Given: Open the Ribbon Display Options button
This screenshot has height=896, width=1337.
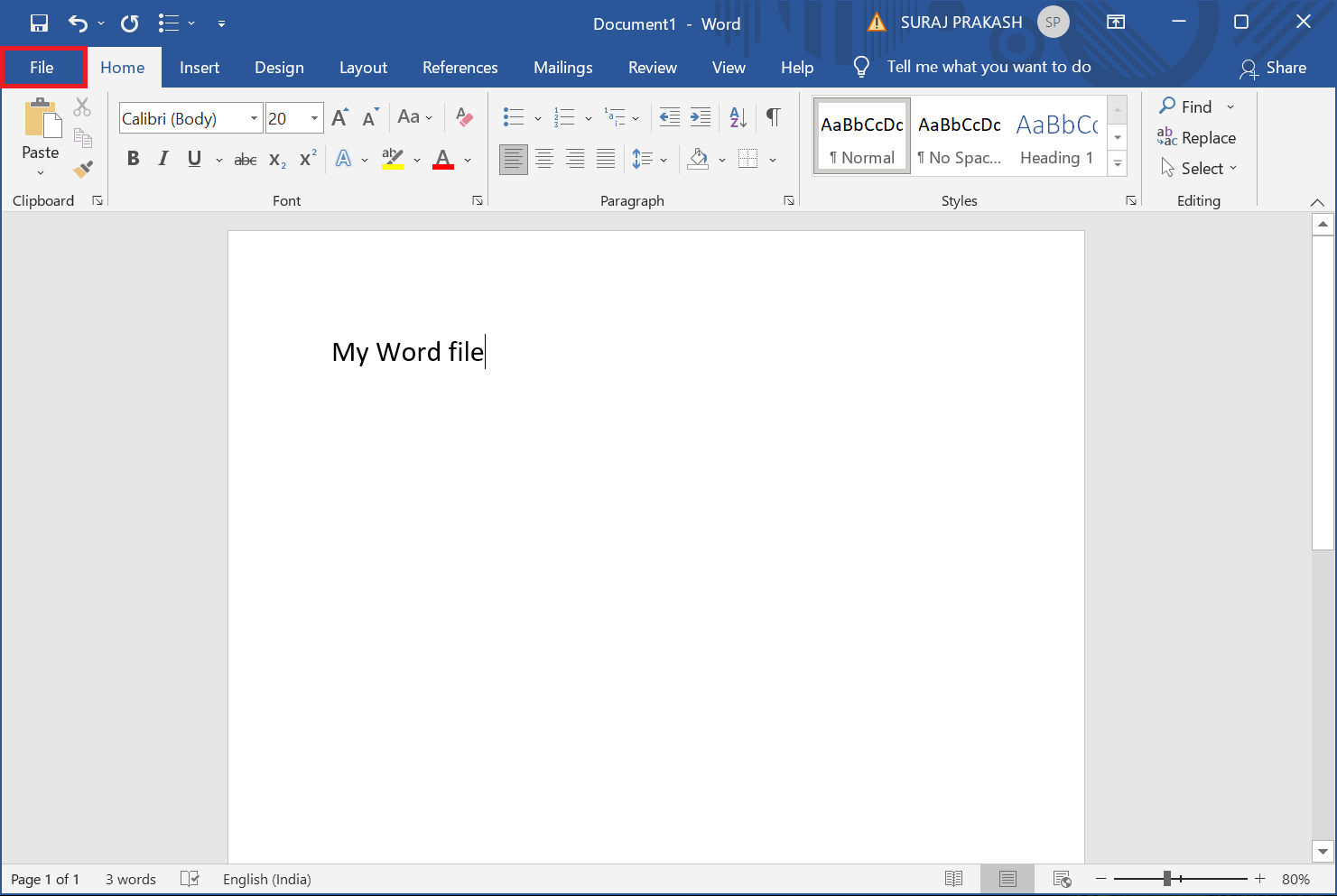Looking at the screenshot, I should pos(1116,23).
